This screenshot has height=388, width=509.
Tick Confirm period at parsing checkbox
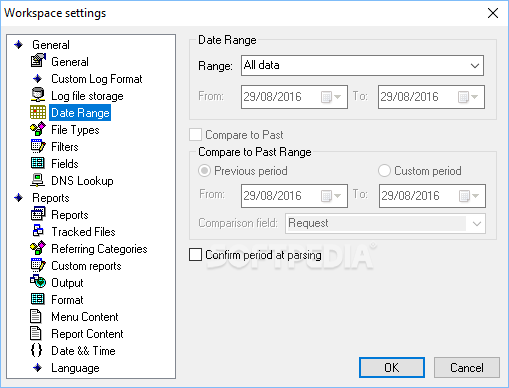195,255
